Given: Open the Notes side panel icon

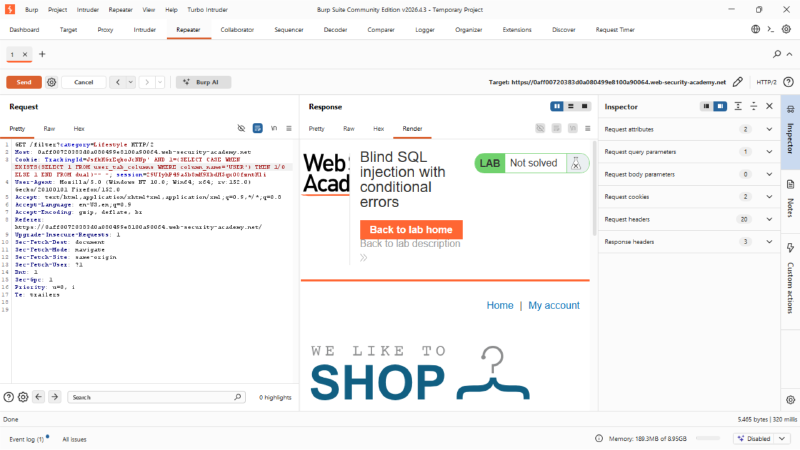Looking at the screenshot, I should (790, 184).
